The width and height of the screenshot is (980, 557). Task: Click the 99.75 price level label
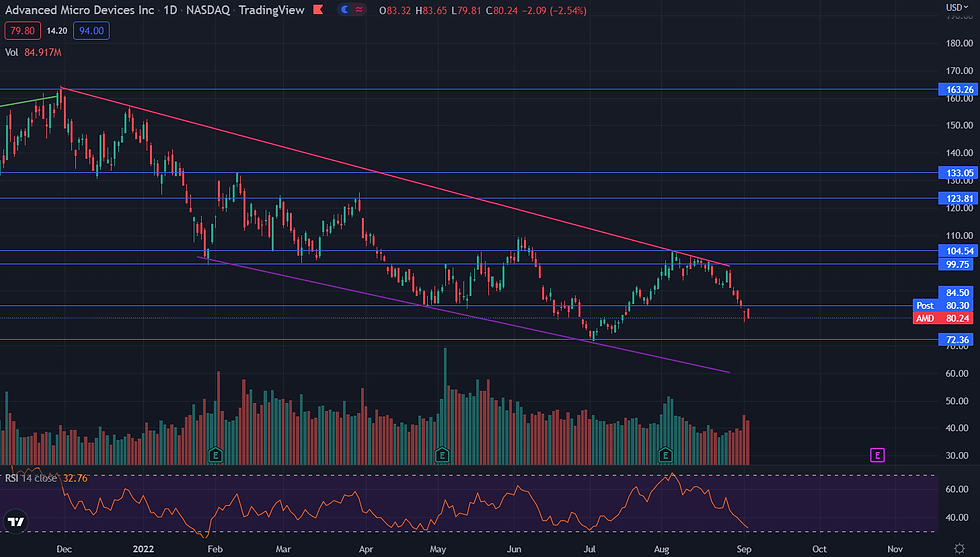tap(957, 264)
